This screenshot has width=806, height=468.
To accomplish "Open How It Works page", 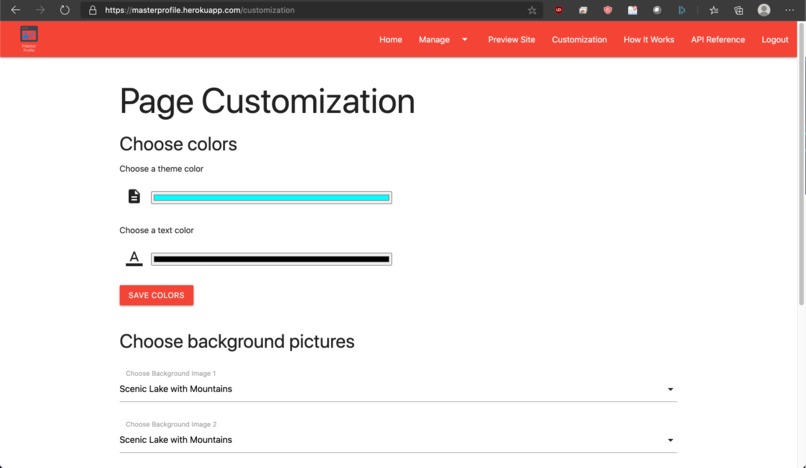I will [x=649, y=40].
